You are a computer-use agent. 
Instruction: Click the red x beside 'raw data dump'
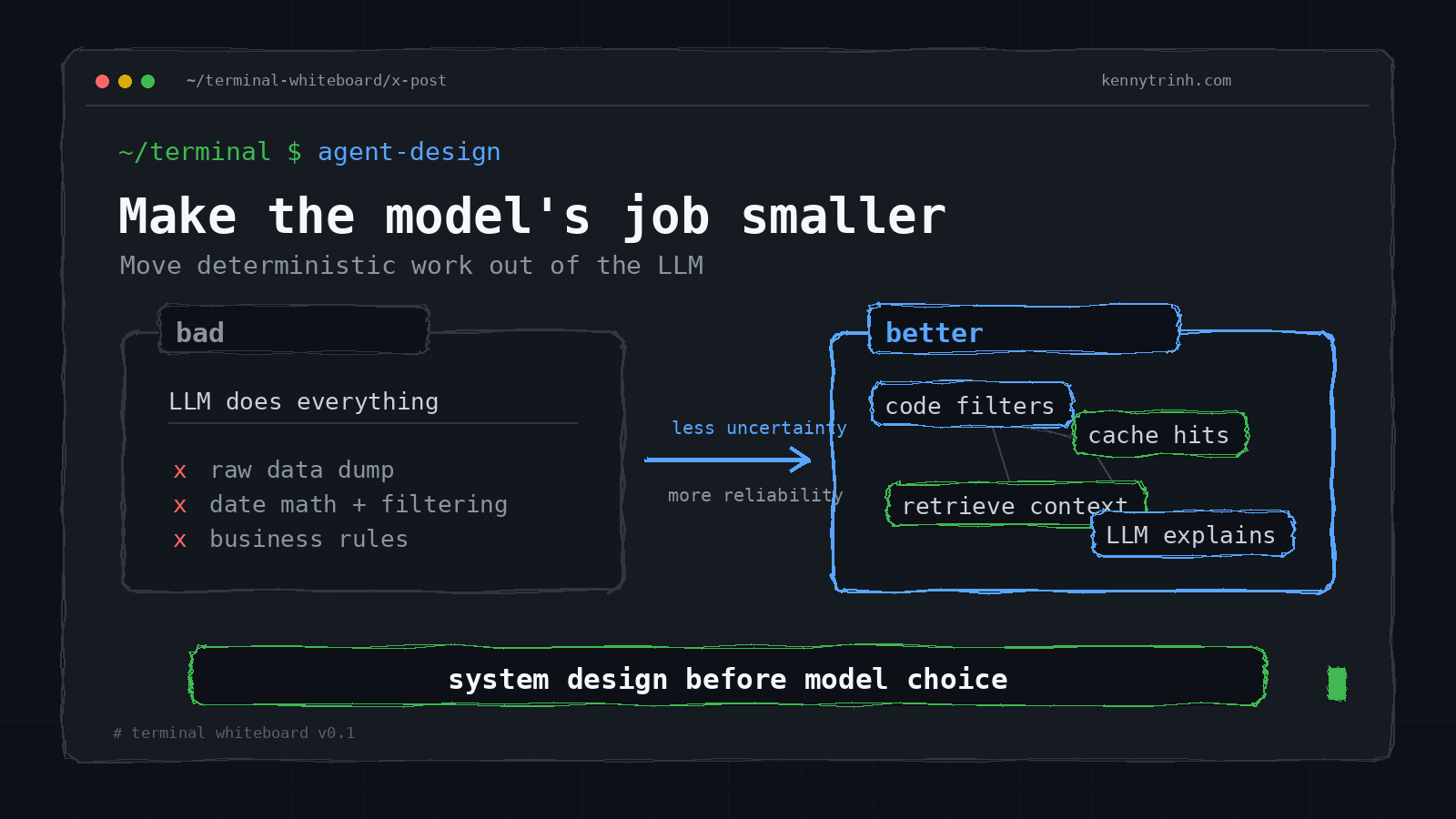(x=180, y=471)
